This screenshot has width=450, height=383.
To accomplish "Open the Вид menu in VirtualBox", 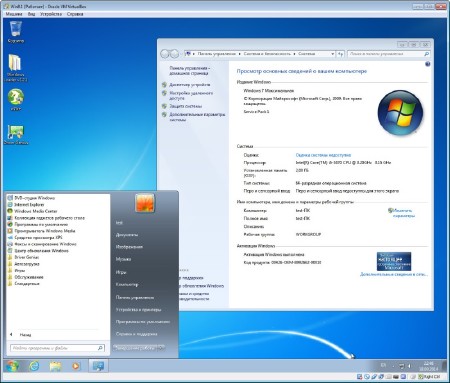I will point(31,14).
